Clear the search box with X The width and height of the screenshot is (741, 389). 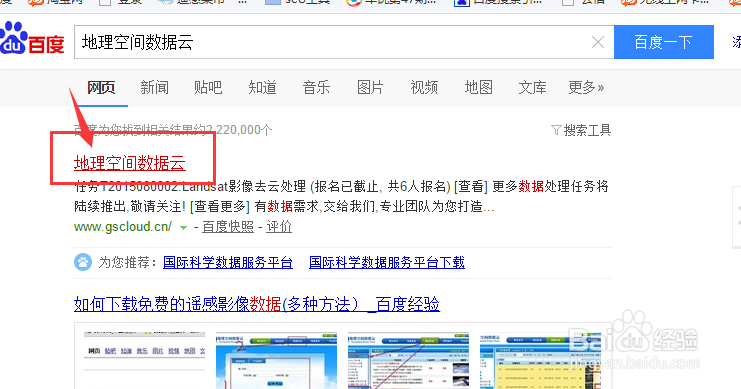[598, 42]
